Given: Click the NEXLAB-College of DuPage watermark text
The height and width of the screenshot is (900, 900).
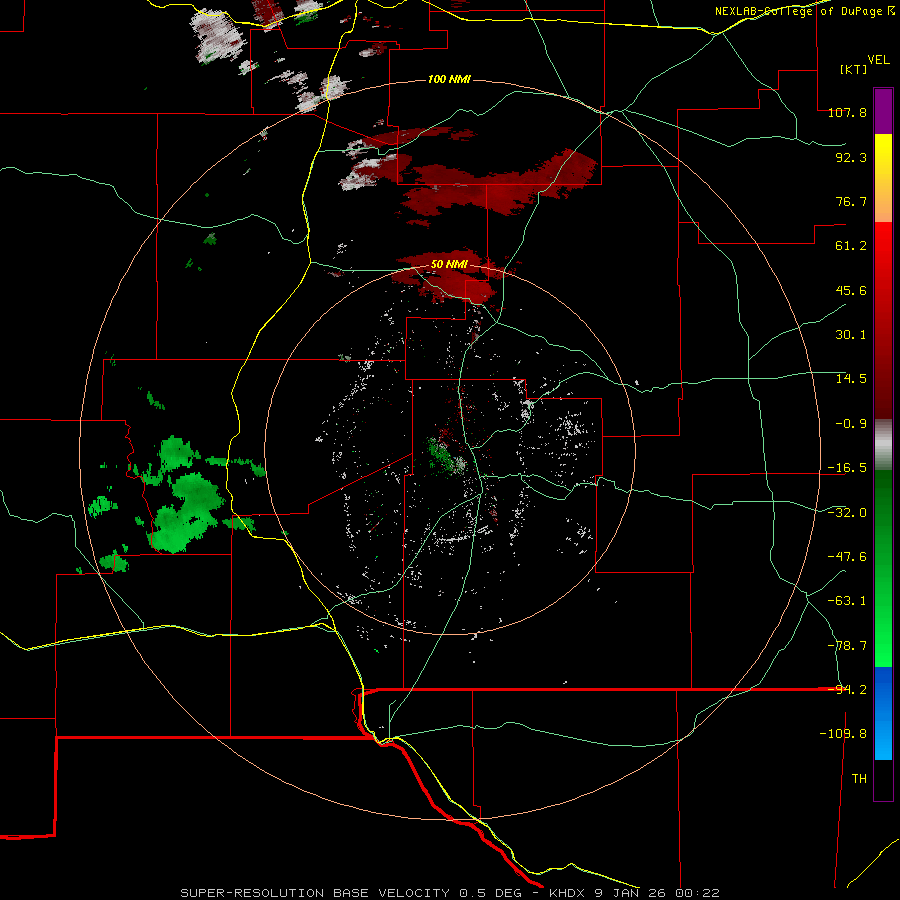Looking at the screenshot, I should [805, 11].
